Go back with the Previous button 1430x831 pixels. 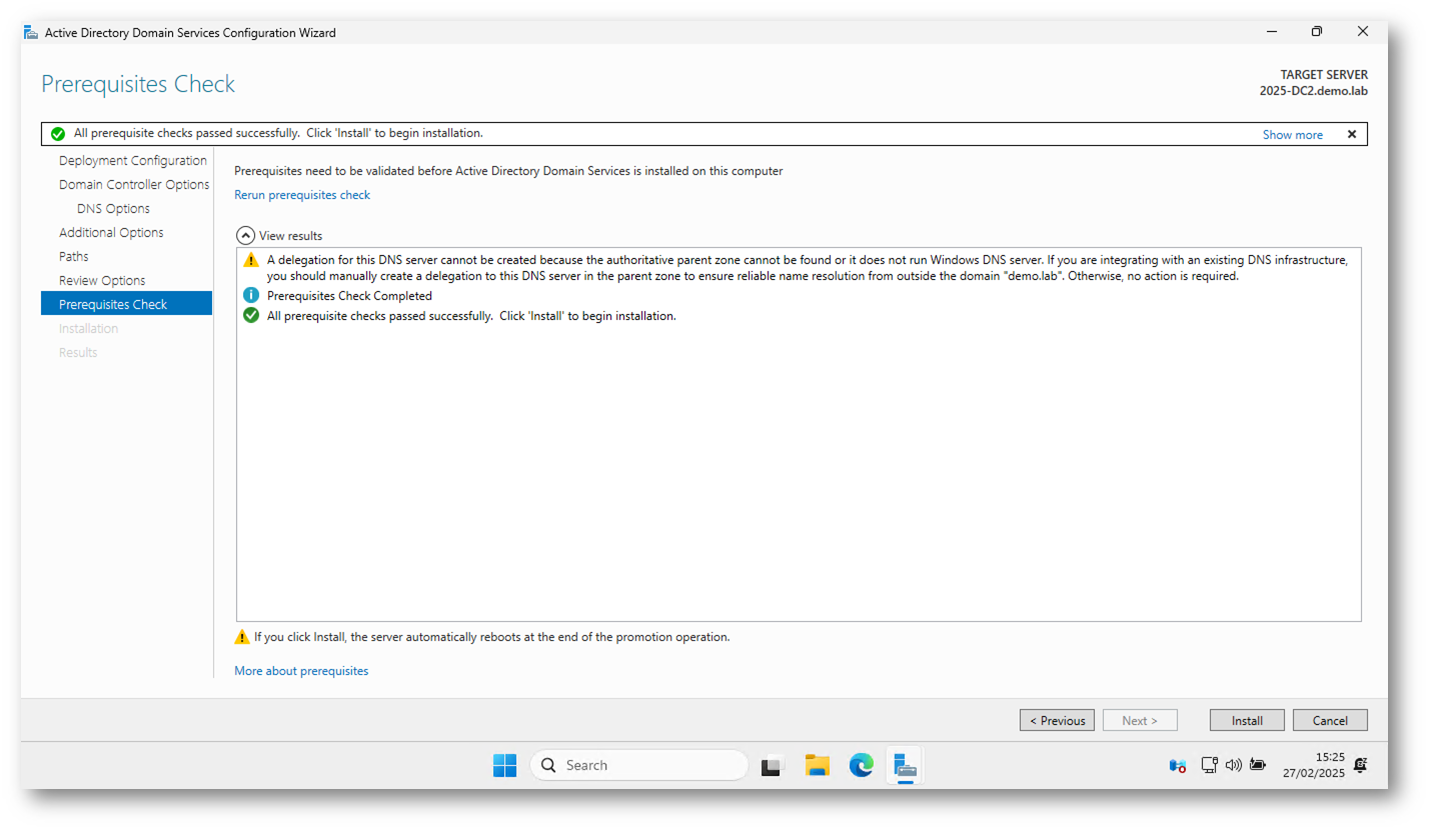pyautogui.click(x=1057, y=720)
